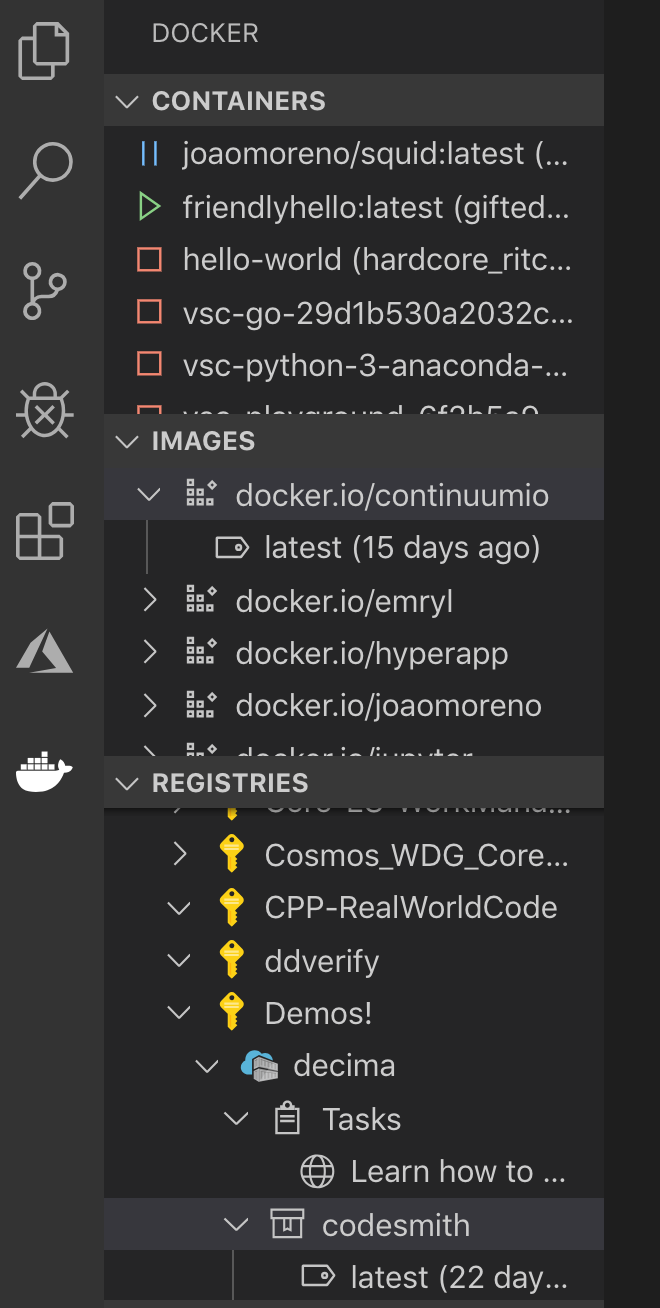Collapse the Demos! registry node

click(x=180, y=1013)
